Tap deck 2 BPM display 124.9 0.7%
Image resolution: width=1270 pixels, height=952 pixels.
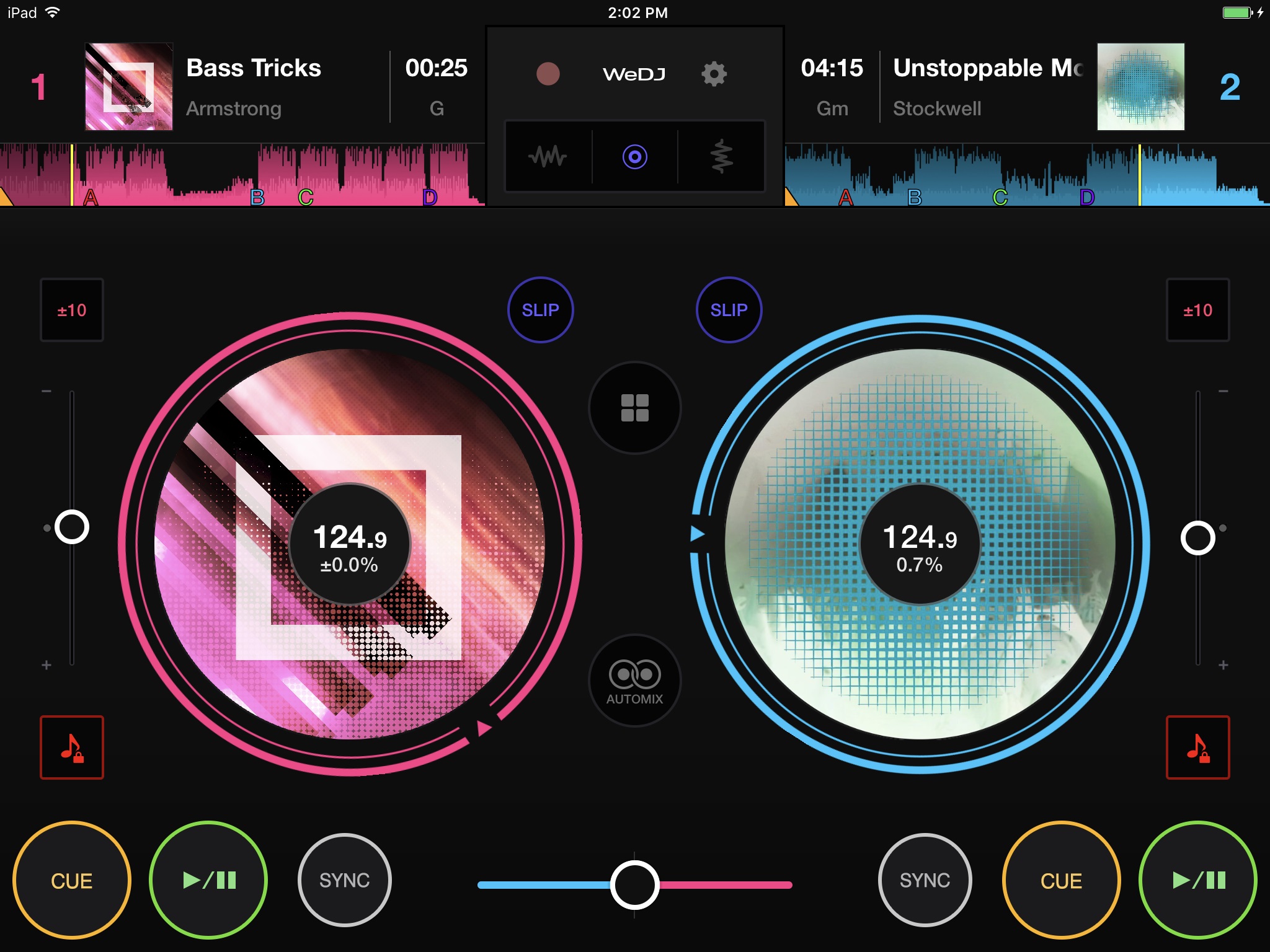[x=920, y=544]
